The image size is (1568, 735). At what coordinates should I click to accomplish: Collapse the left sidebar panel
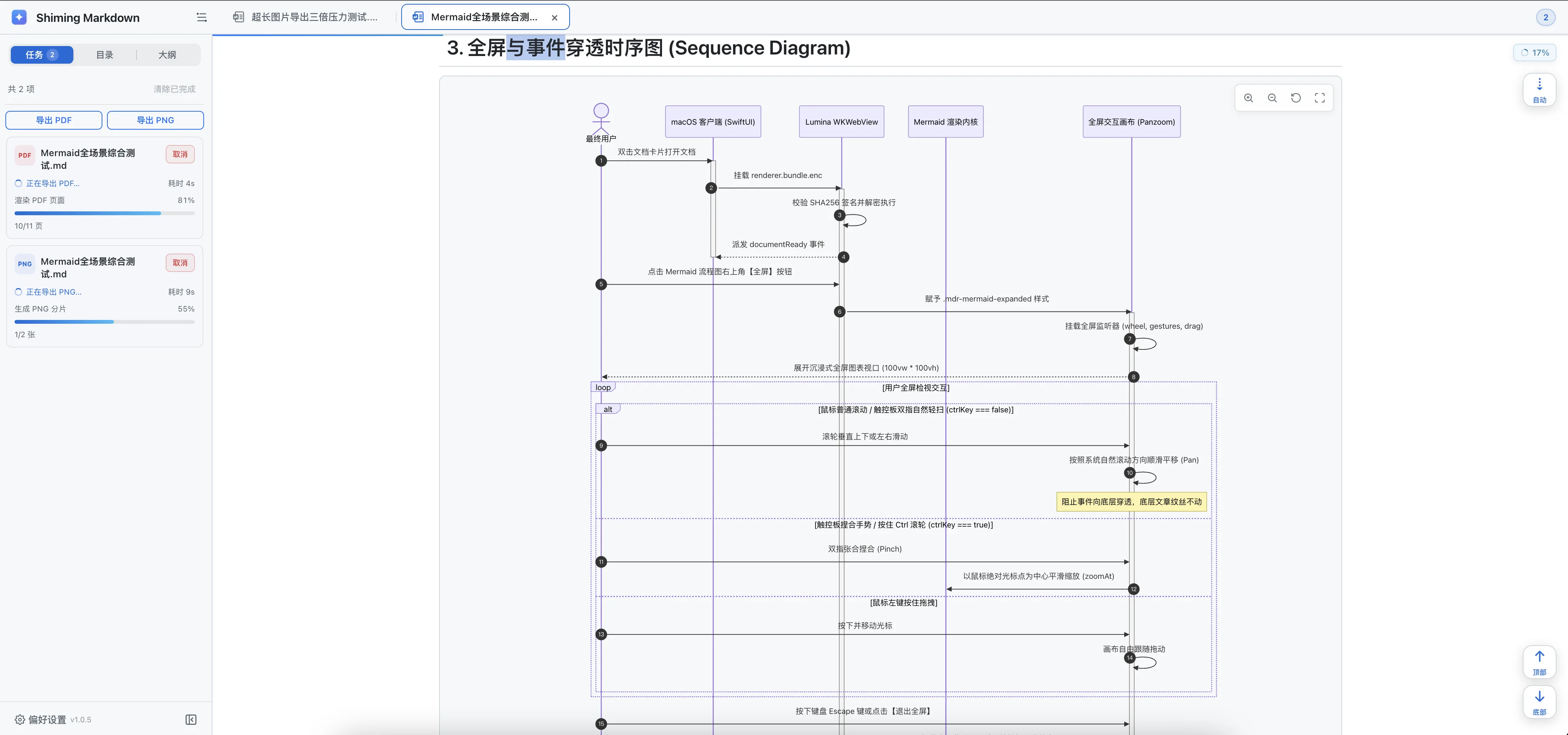191,720
